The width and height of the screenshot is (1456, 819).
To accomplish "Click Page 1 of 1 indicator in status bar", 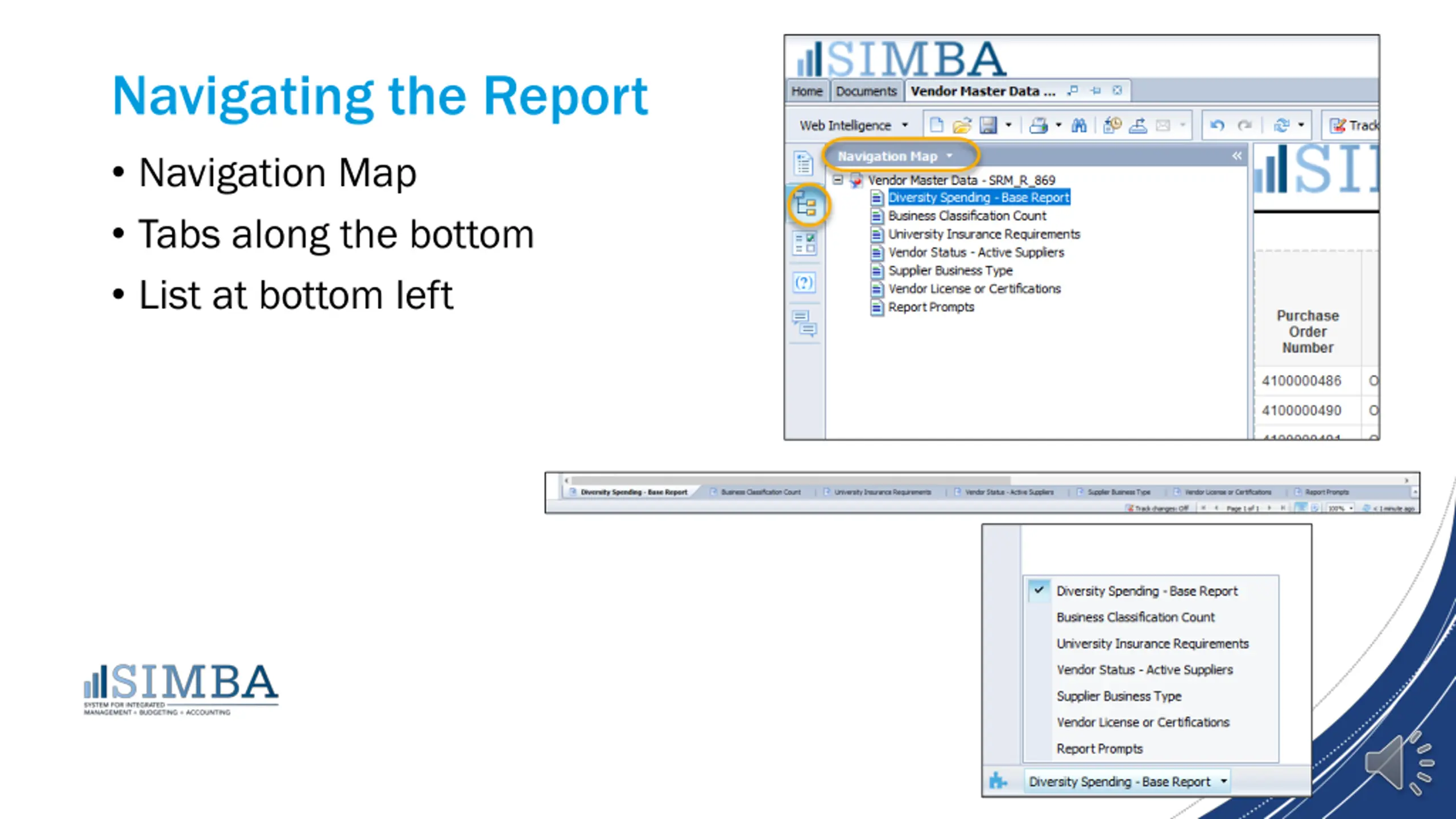I will [1243, 508].
